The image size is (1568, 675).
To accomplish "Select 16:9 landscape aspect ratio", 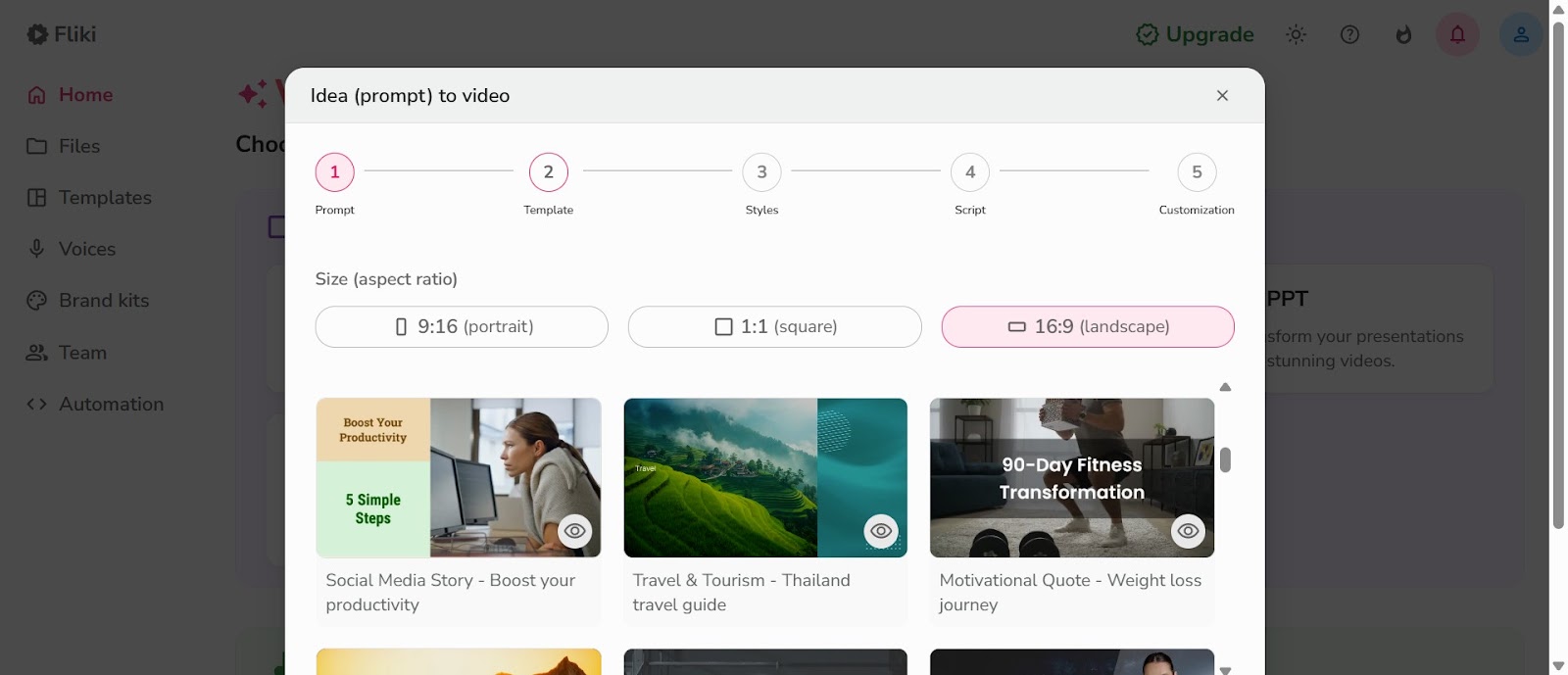I will coord(1088,326).
